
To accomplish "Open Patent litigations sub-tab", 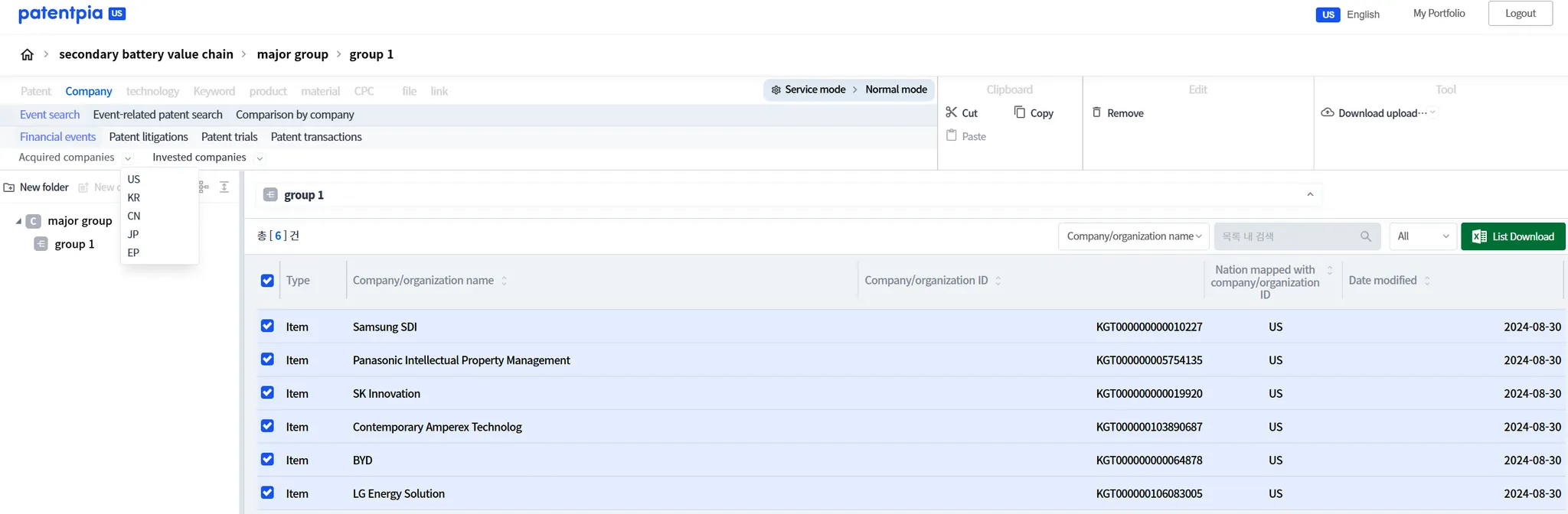I will point(149,137).
